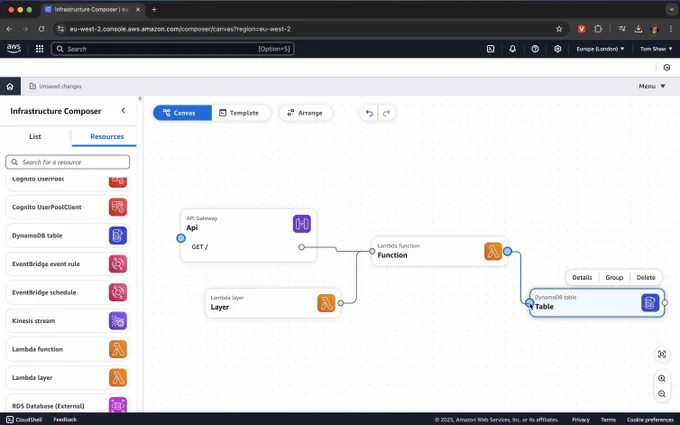Click the left port of the Api card
Screen dimensions: 680x425
[181, 238]
